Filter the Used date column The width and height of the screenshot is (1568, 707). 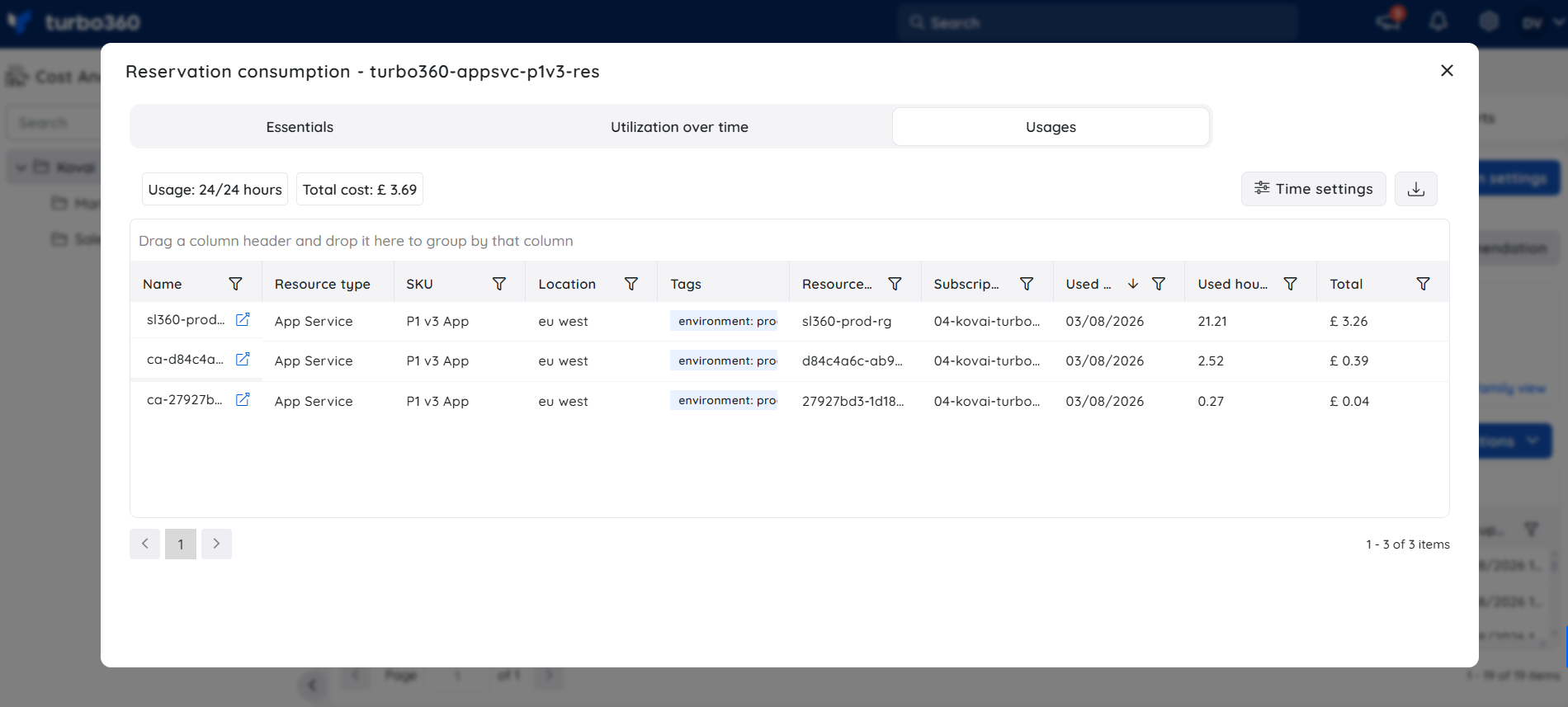(1159, 284)
